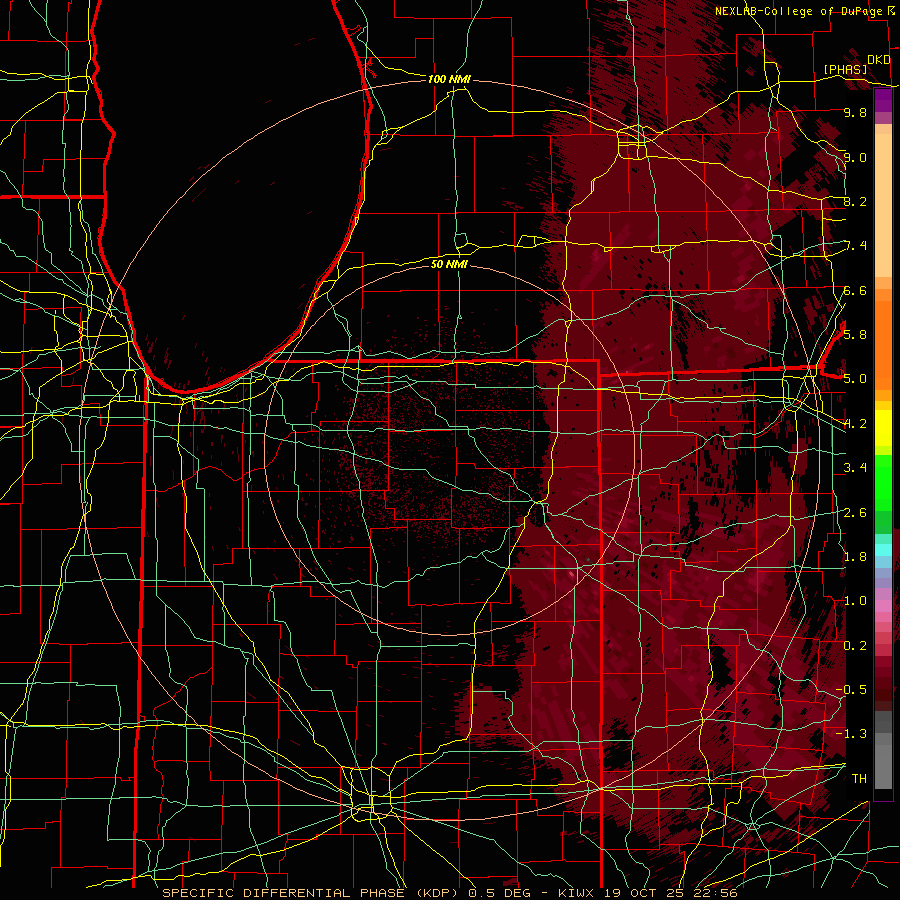
Task: Click the pink band of the color scale
Action: click(883, 606)
